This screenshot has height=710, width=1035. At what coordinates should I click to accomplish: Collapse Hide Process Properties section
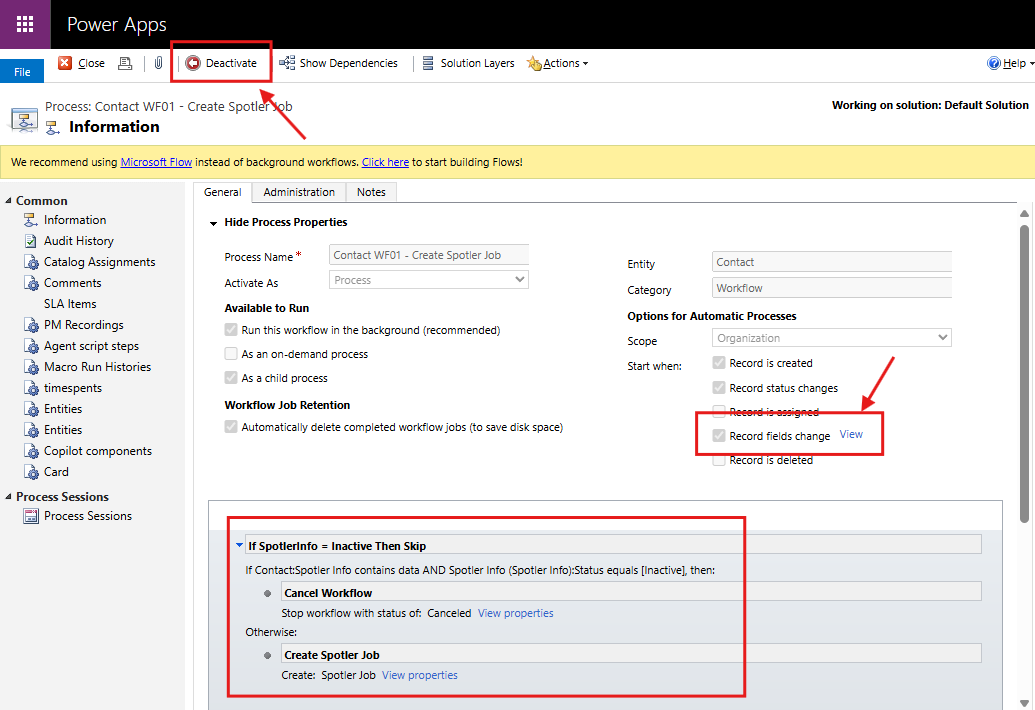point(213,223)
